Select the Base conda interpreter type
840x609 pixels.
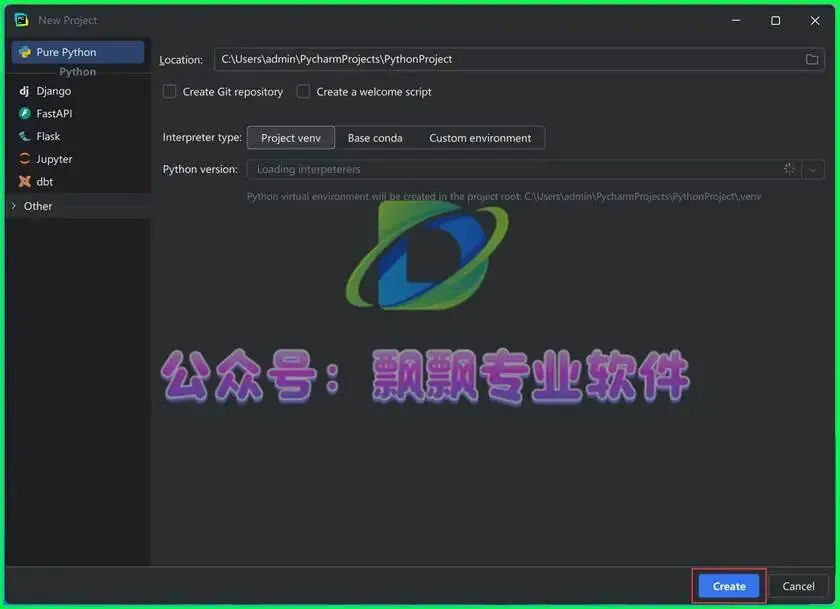375,138
